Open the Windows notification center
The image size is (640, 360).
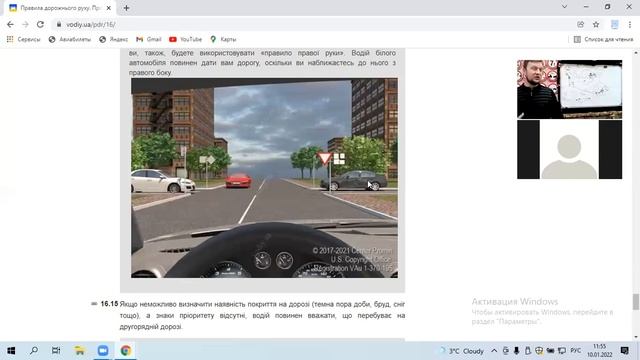tap(624, 351)
